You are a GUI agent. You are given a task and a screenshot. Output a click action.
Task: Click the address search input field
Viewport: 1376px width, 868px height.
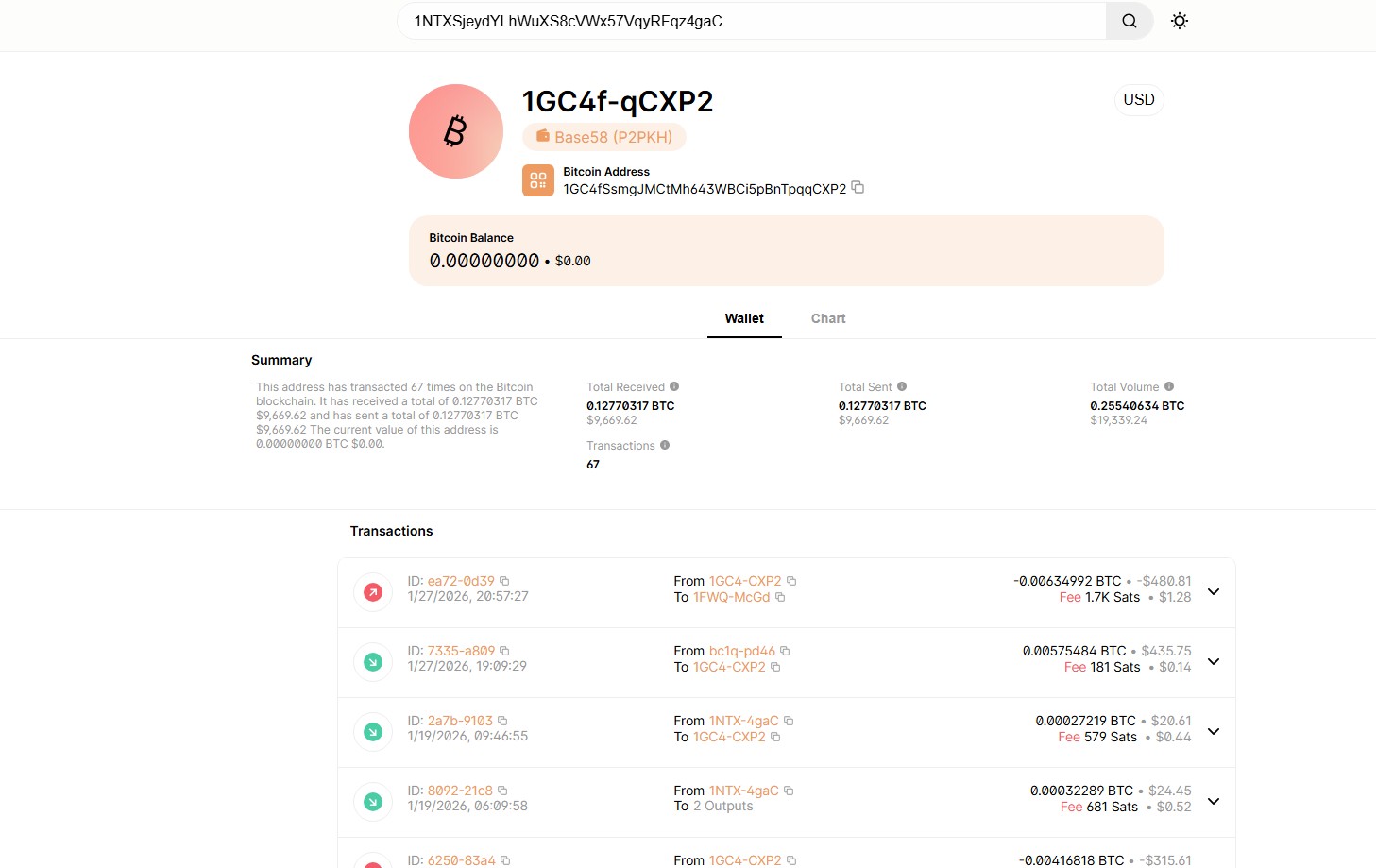coord(751,21)
